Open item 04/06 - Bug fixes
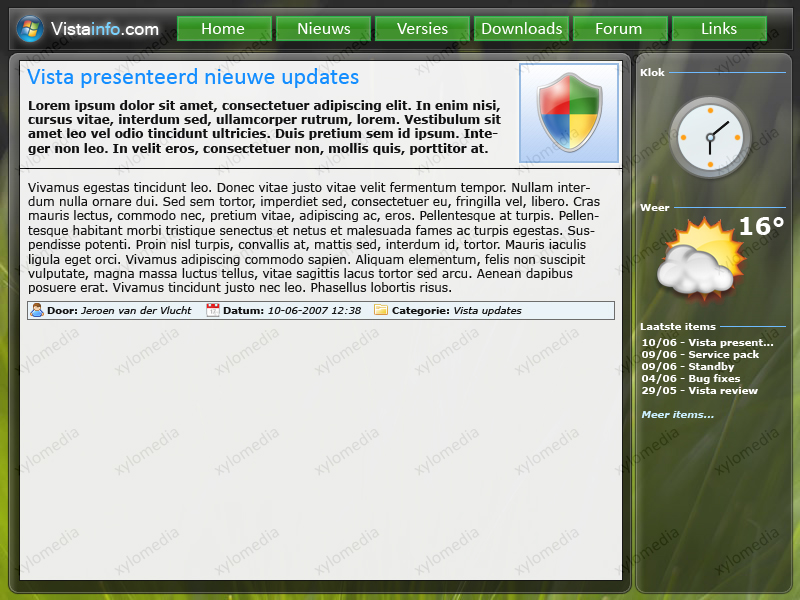800x600 pixels. point(691,379)
